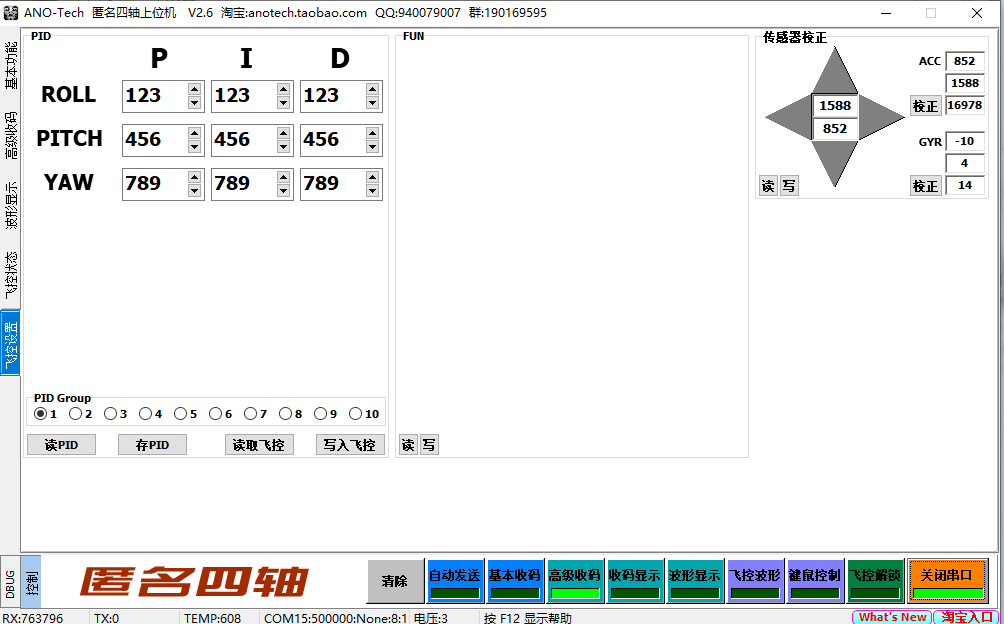Screen dimensions: 1004x624
Task: Toggle the 基本收码 button
Action: (x=515, y=581)
